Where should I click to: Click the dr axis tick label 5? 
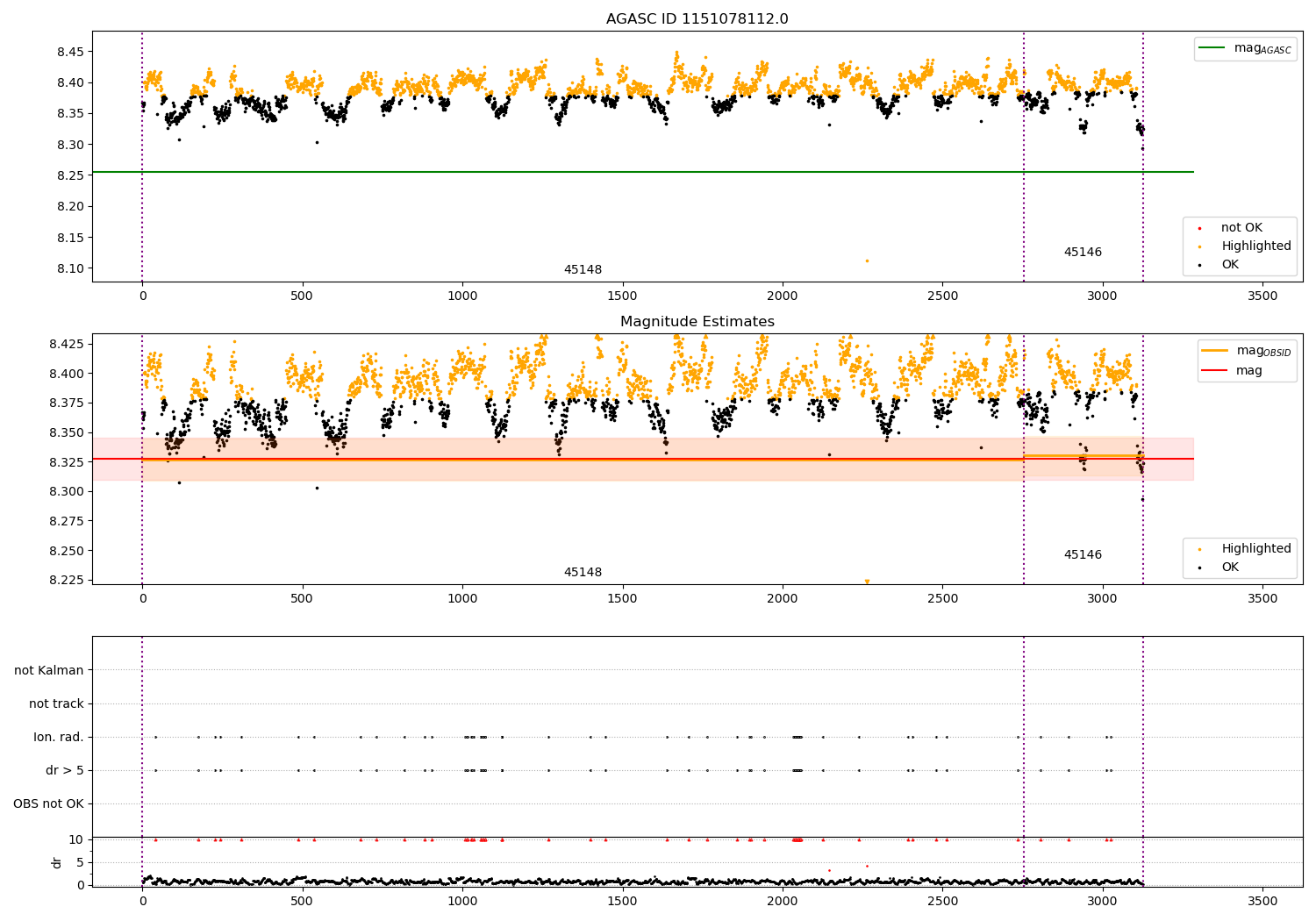pyautogui.click(x=80, y=862)
